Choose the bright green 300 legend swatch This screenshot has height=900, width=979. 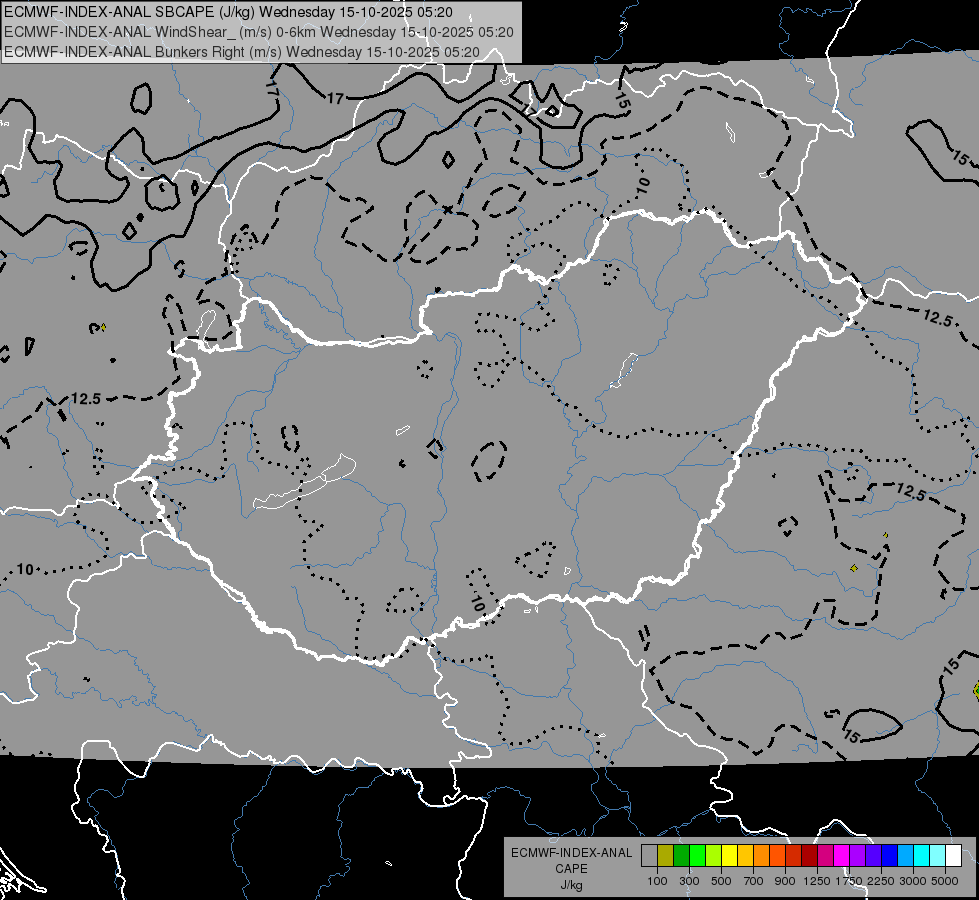click(697, 856)
